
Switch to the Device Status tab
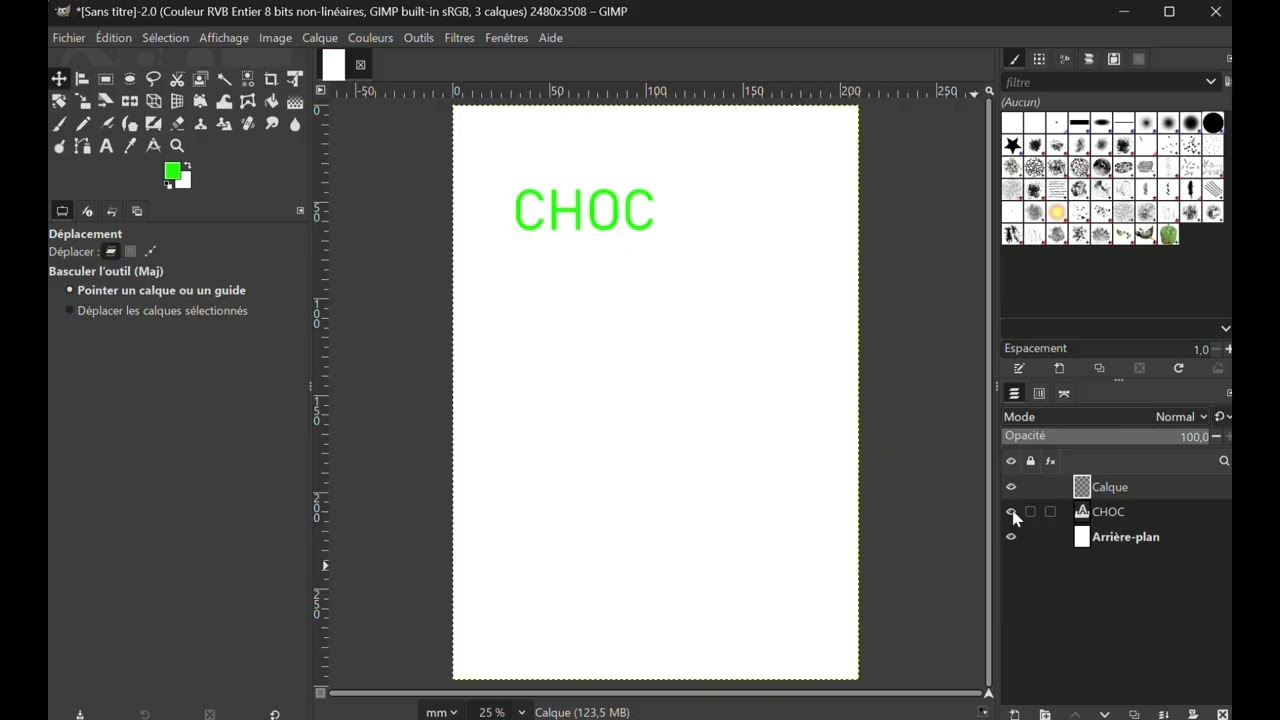tap(87, 211)
